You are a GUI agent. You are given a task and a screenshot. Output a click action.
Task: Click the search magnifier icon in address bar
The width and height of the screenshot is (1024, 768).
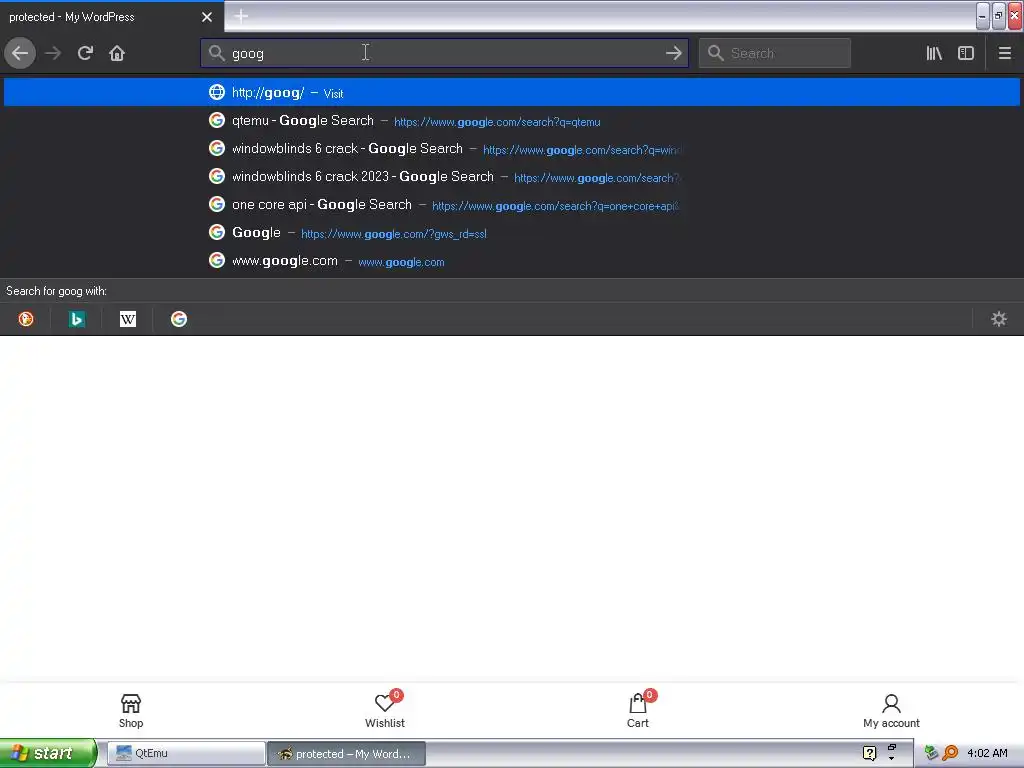click(216, 53)
